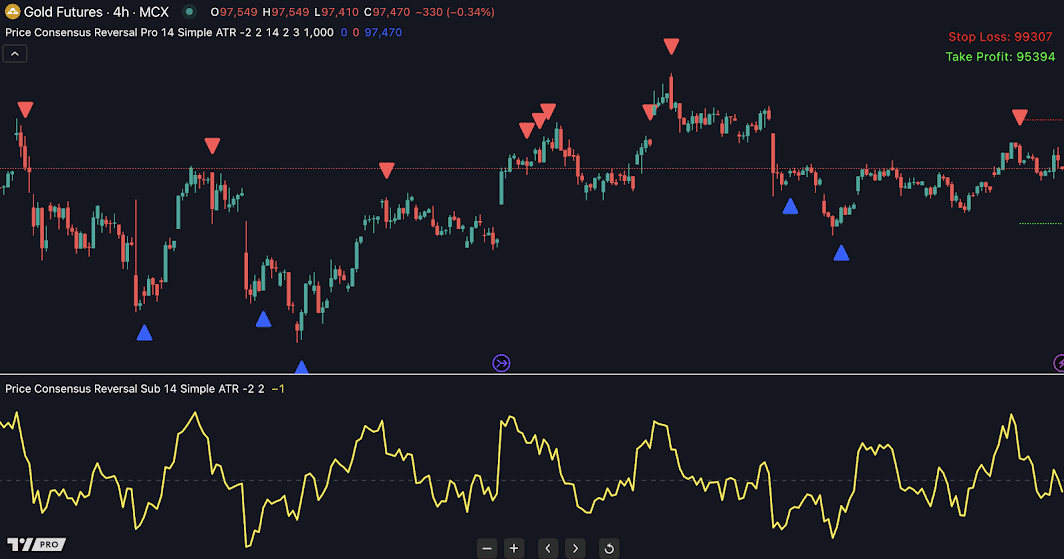This screenshot has width=1064, height=559.
Task: Click the gold symbol logo icon
Action: 12,12
